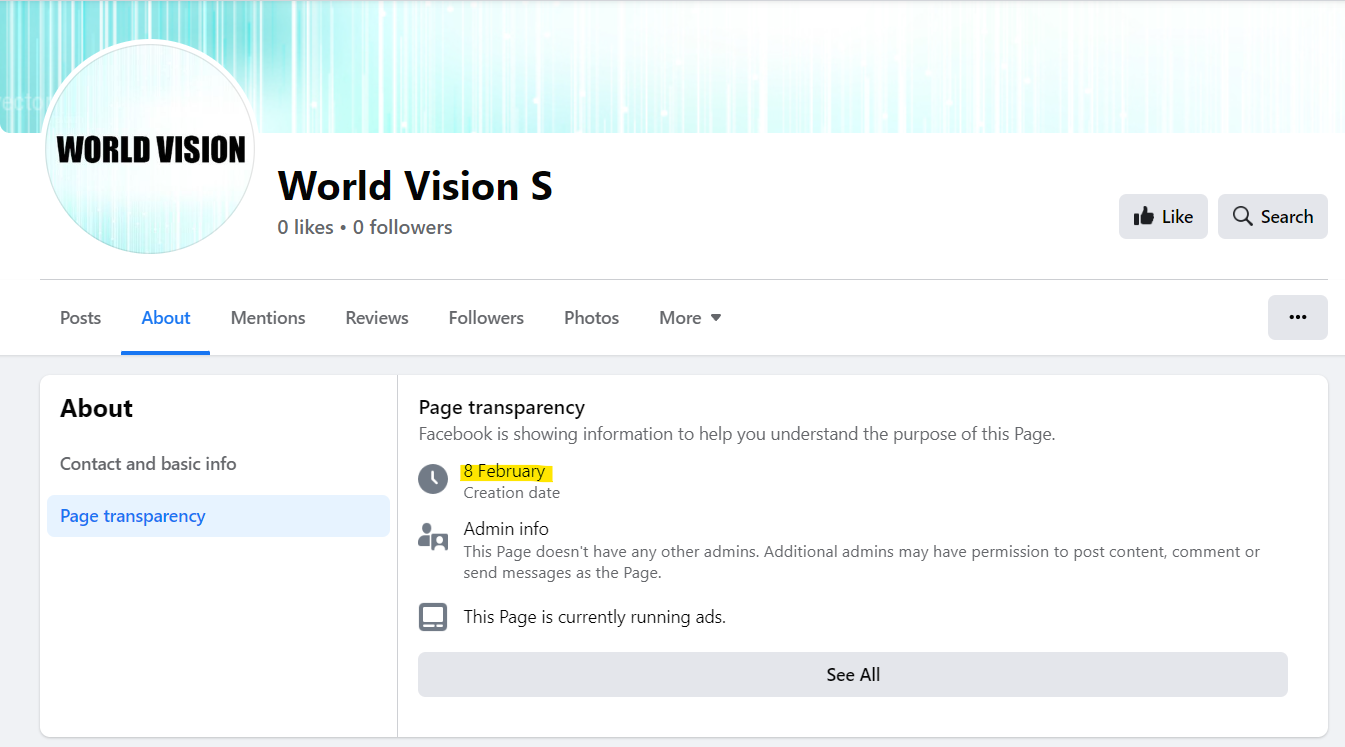Open the Mentions tab

click(268, 317)
